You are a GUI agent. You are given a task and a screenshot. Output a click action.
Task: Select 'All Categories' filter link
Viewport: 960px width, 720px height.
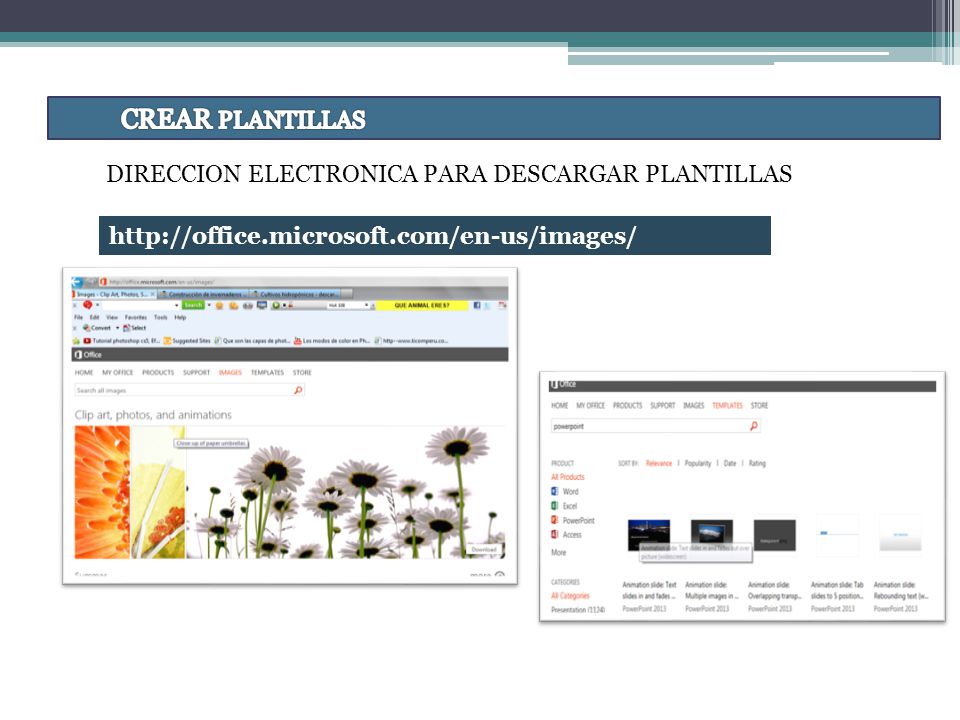570,596
